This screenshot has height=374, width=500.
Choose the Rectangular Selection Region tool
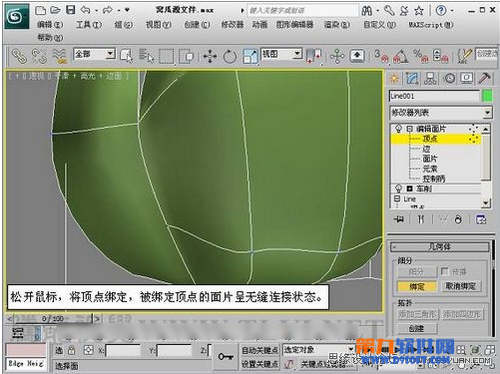click(x=166, y=56)
